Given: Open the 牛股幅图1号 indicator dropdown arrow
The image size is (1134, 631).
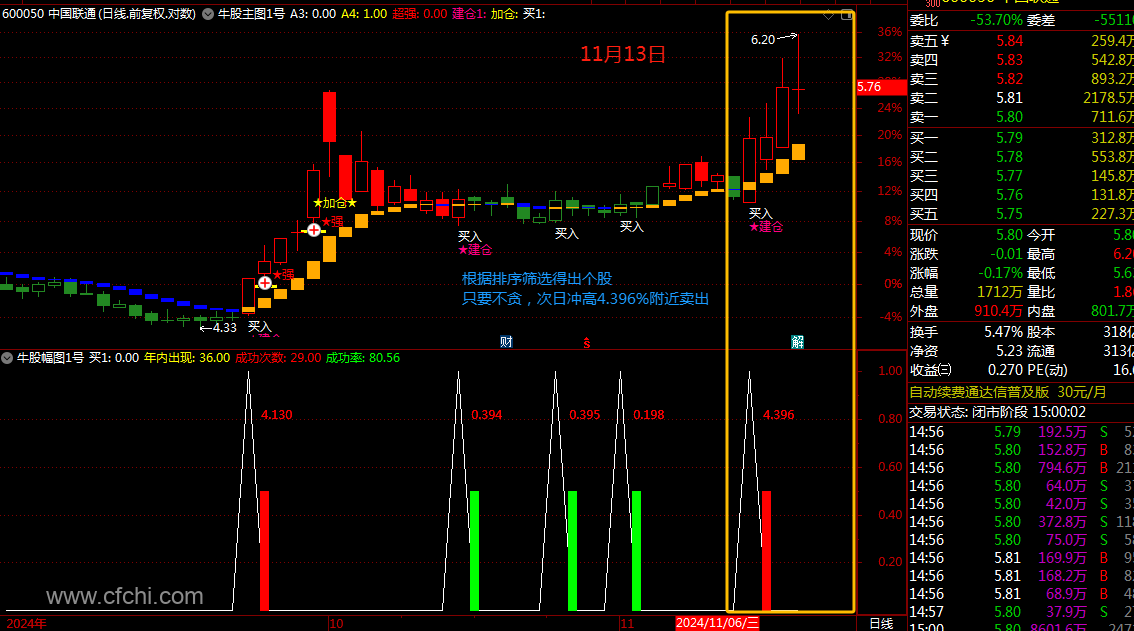Looking at the screenshot, I should point(7,357).
